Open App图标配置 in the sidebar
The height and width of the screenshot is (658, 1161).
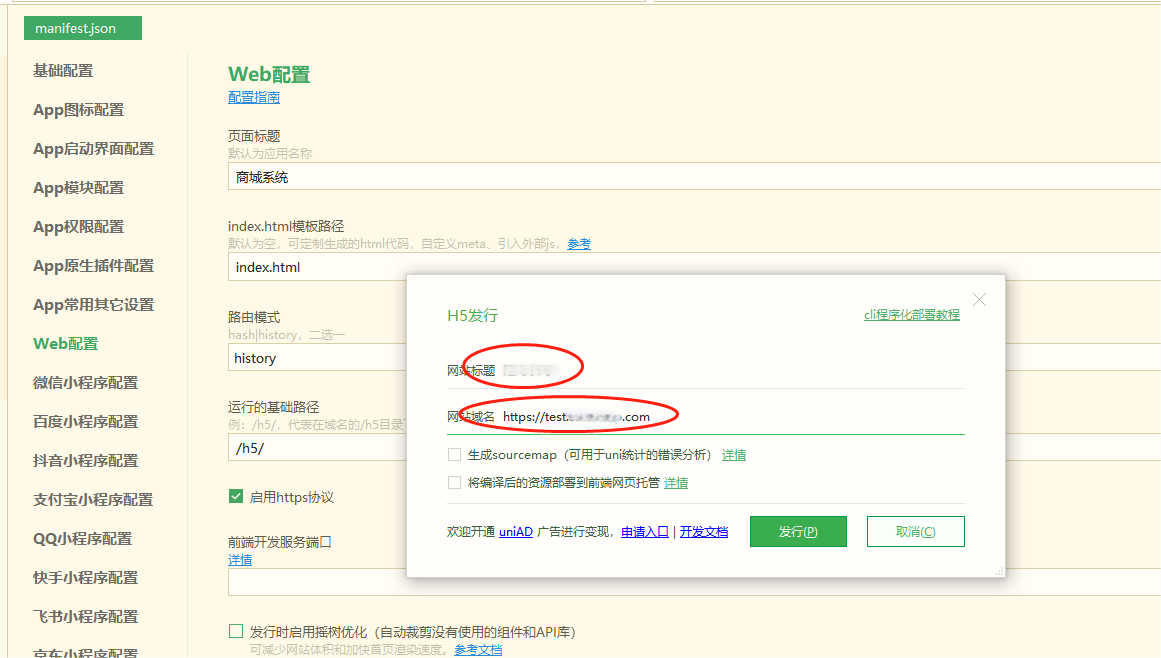coord(78,110)
